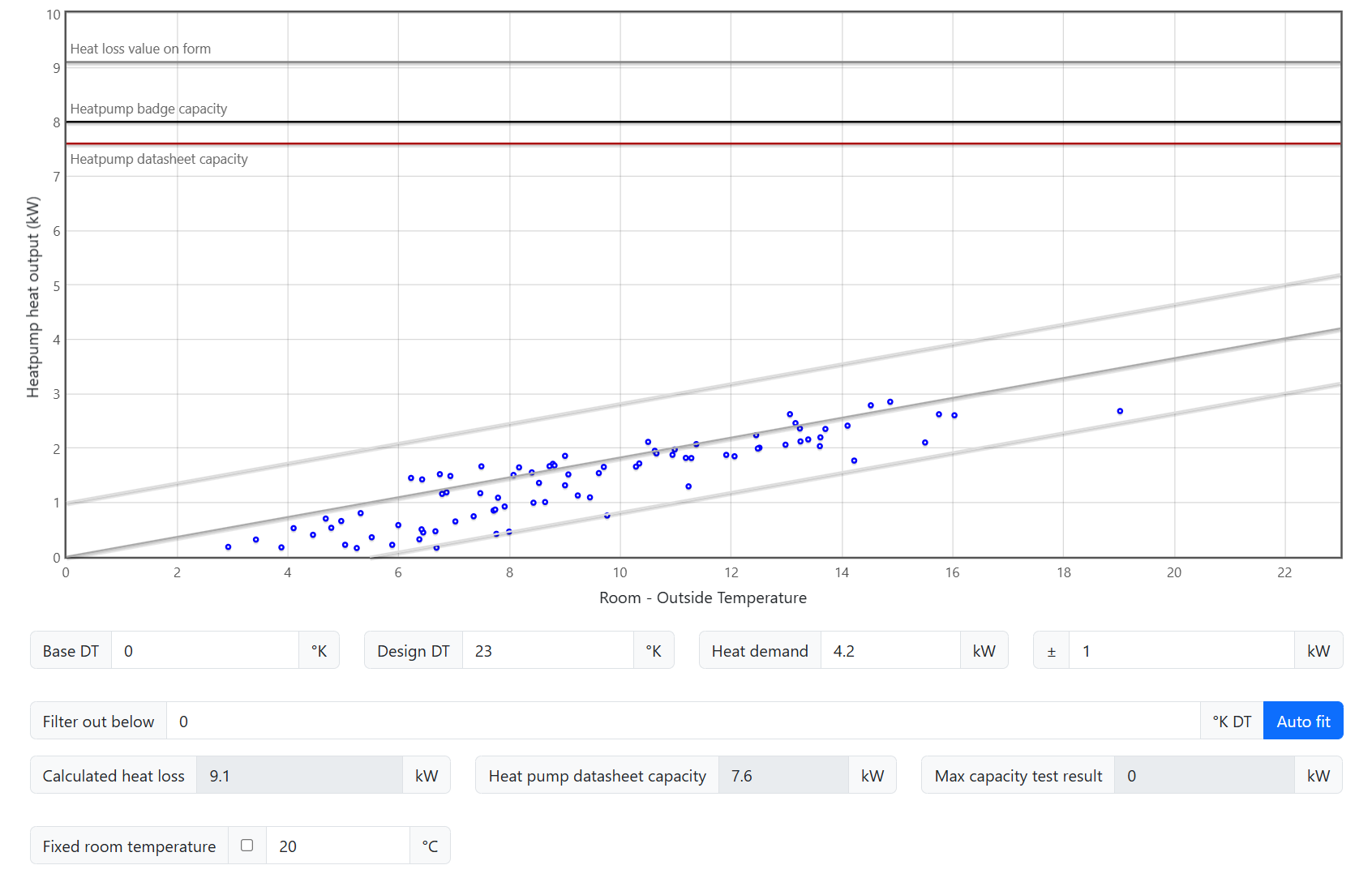This screenshot has height=878, width=1372.
Task: Click the ± kW tolerance input
Action: (1181, 651)
